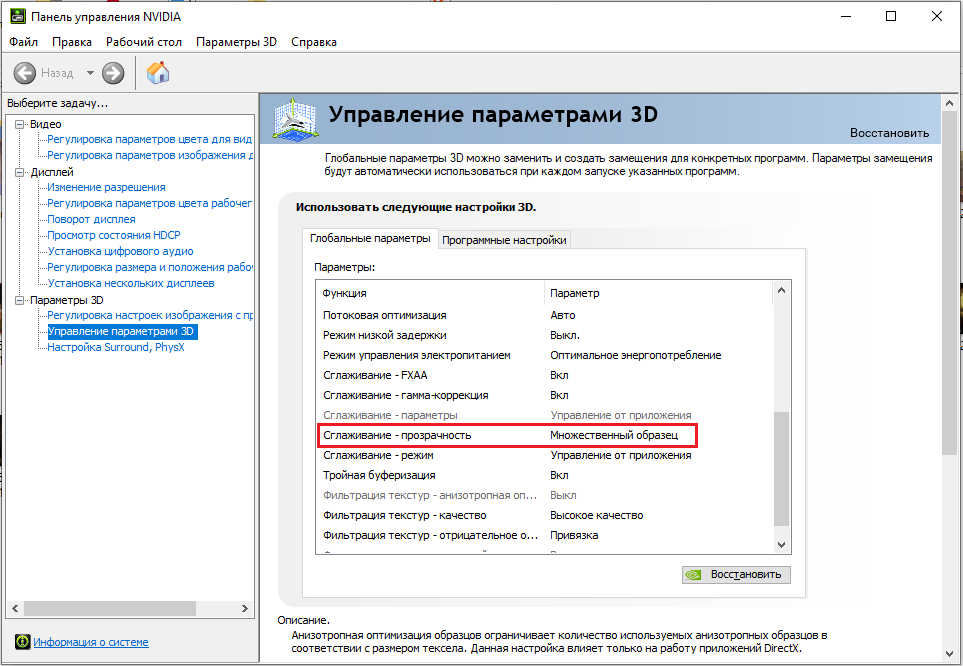Open the Файл menu

(24, 42)
